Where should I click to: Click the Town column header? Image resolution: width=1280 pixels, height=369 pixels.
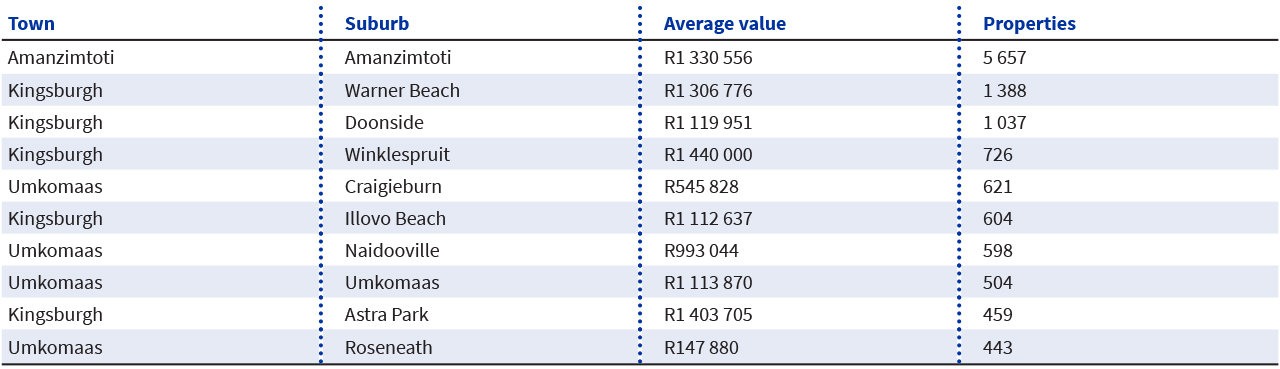(31, 23)
